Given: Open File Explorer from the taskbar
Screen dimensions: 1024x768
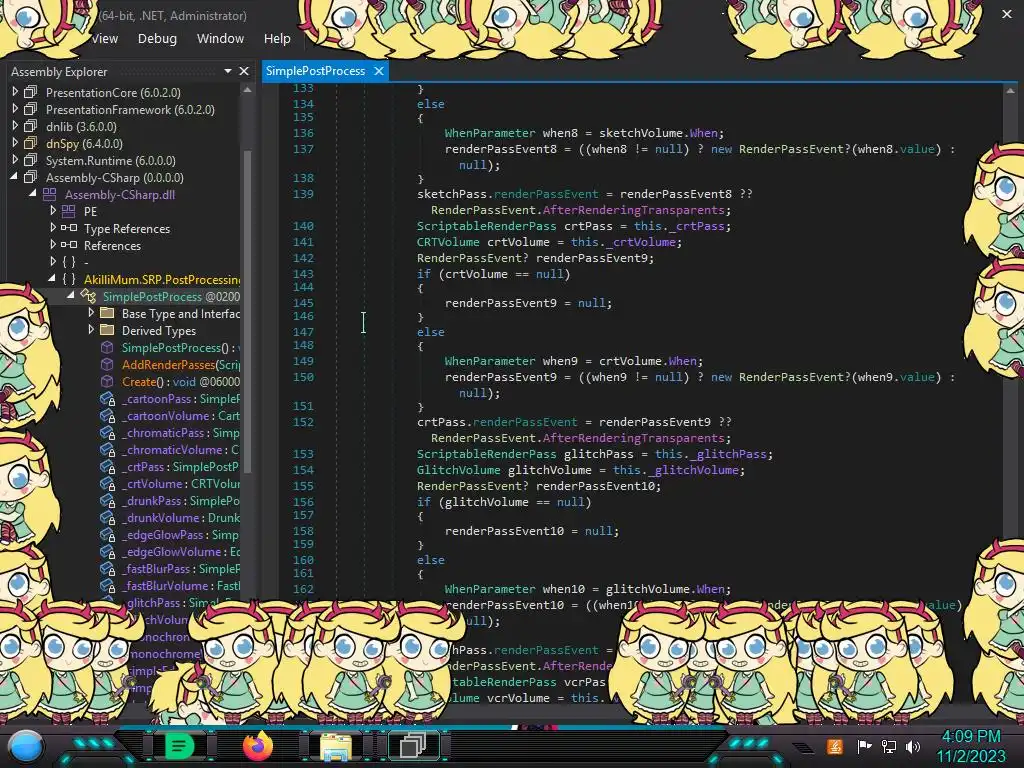Looking at the screenshot, I should 336,746.
